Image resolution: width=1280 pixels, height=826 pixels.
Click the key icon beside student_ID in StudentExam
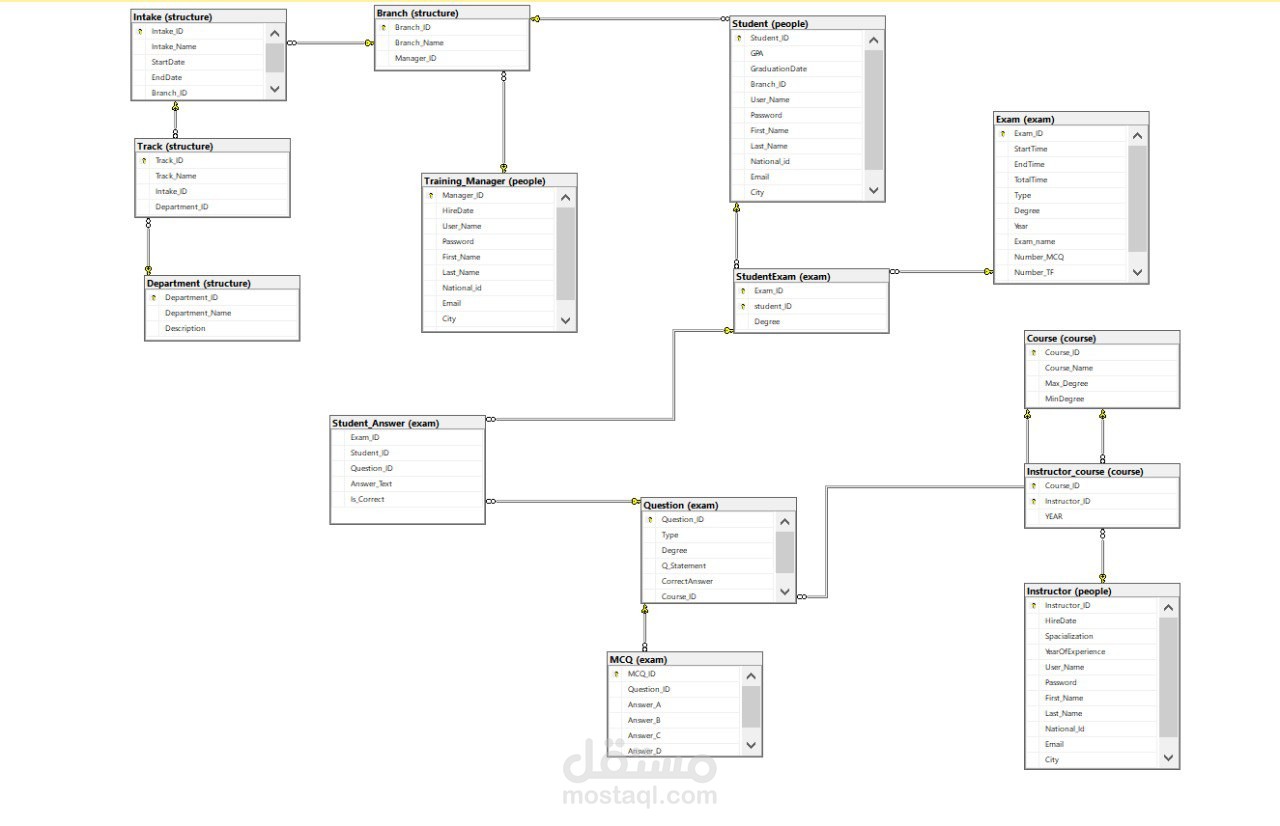point(741,306)
